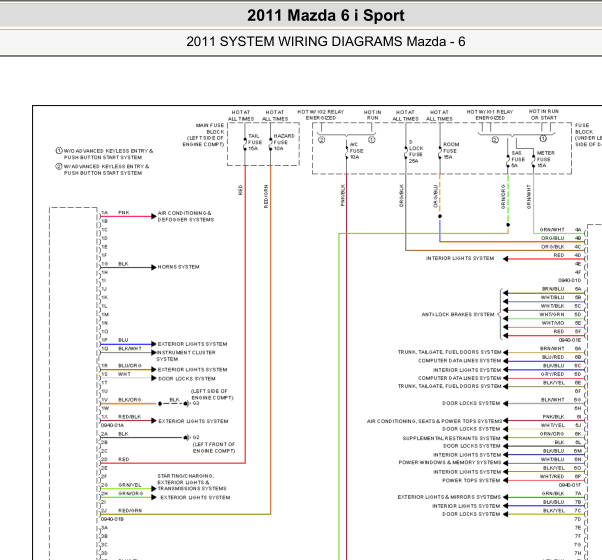
Task: Click the 'AIR CONDITIONING & DEFOGGER SYSTEMS' label
Action: [186, 216]
